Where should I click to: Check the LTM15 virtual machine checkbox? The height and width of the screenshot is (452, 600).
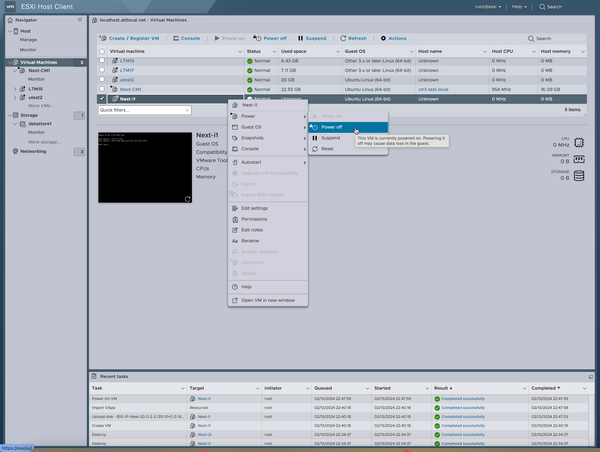tap(102, 61)
